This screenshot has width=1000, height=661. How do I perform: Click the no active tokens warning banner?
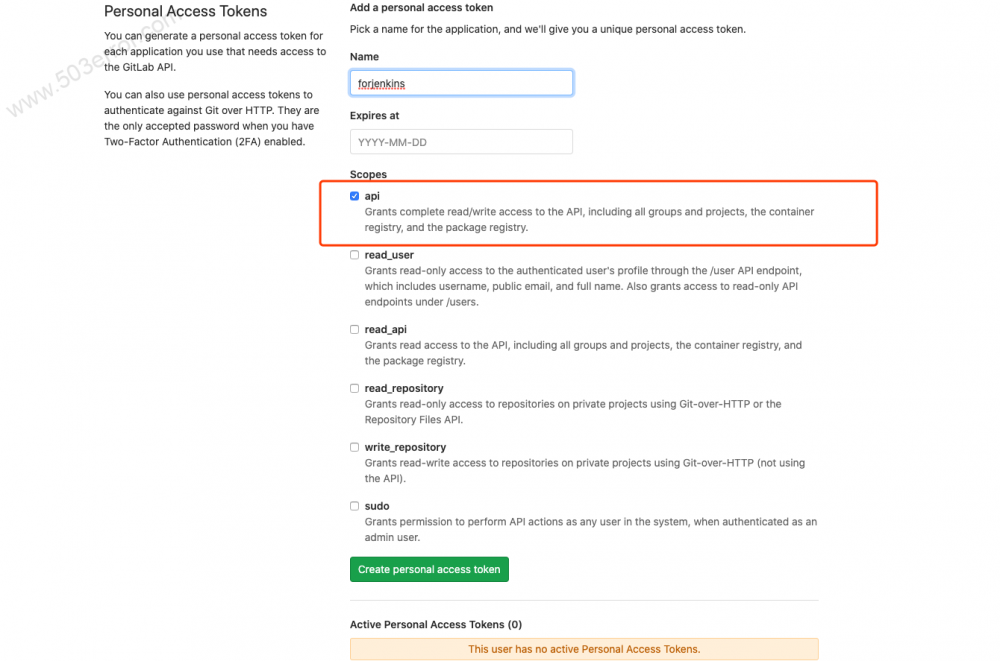coord(584,648)
